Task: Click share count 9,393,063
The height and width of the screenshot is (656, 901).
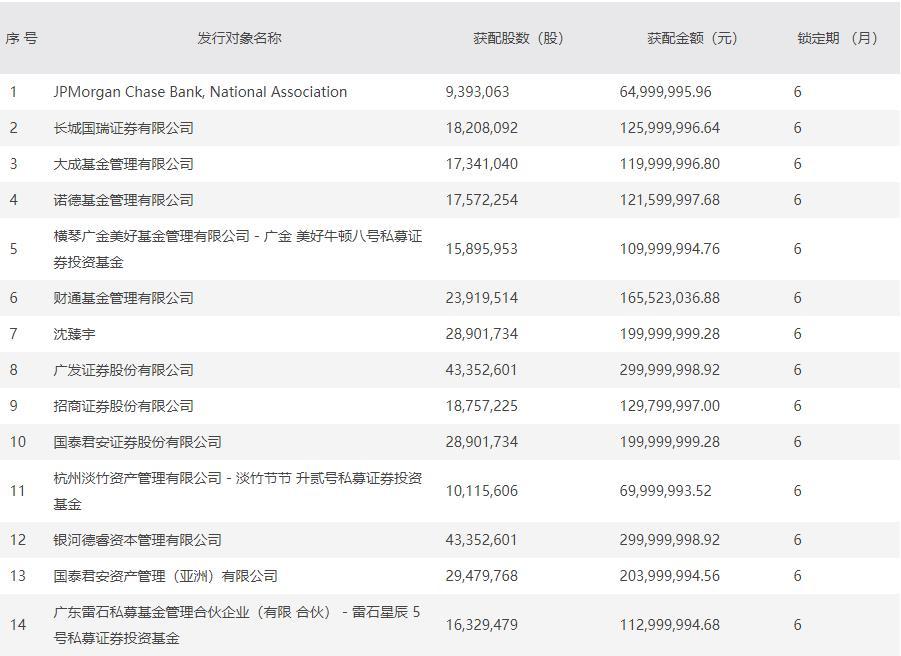Action: 478,92
